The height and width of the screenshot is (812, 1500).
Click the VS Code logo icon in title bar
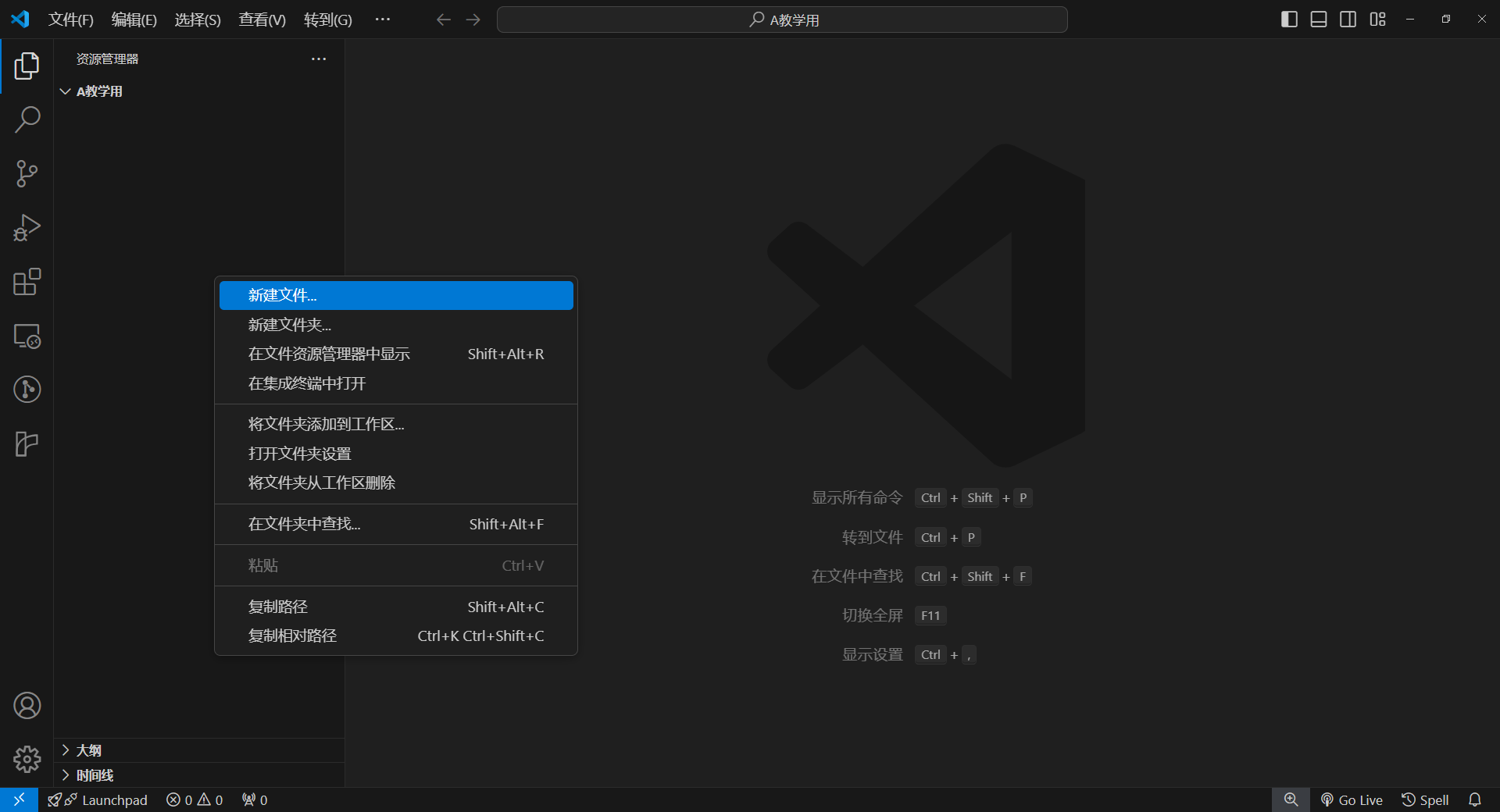[x=20, y=19]
